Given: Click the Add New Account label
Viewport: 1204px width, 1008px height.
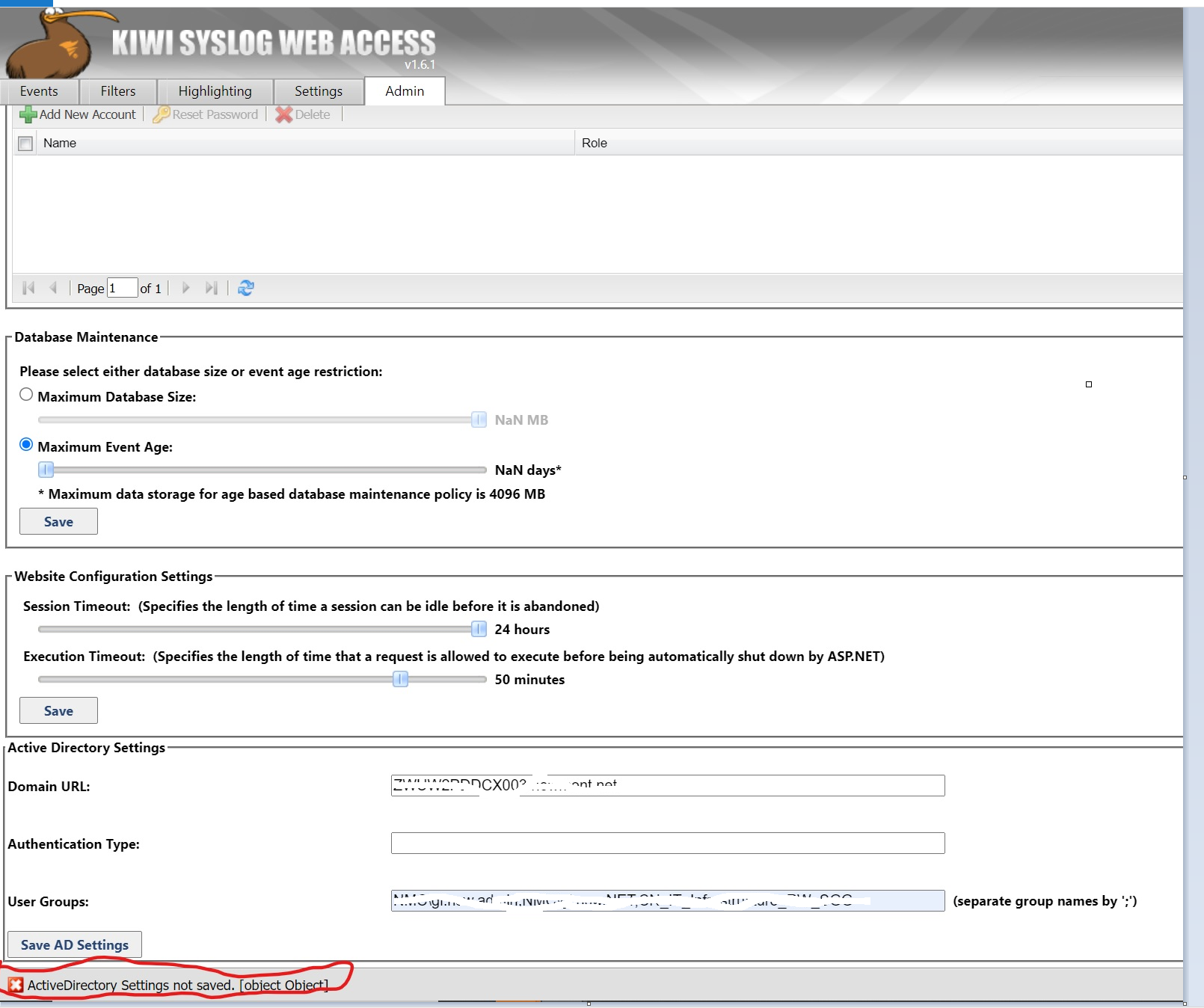Looking at the screenshot, I should coord(87,114).
